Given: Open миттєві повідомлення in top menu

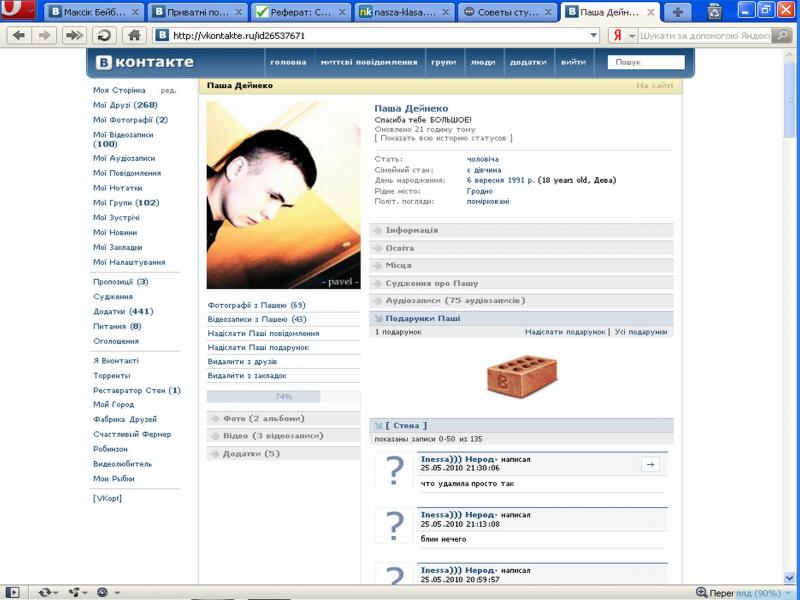Looking at the screenshot, I should pyautogui.click(x=369, y=62).
